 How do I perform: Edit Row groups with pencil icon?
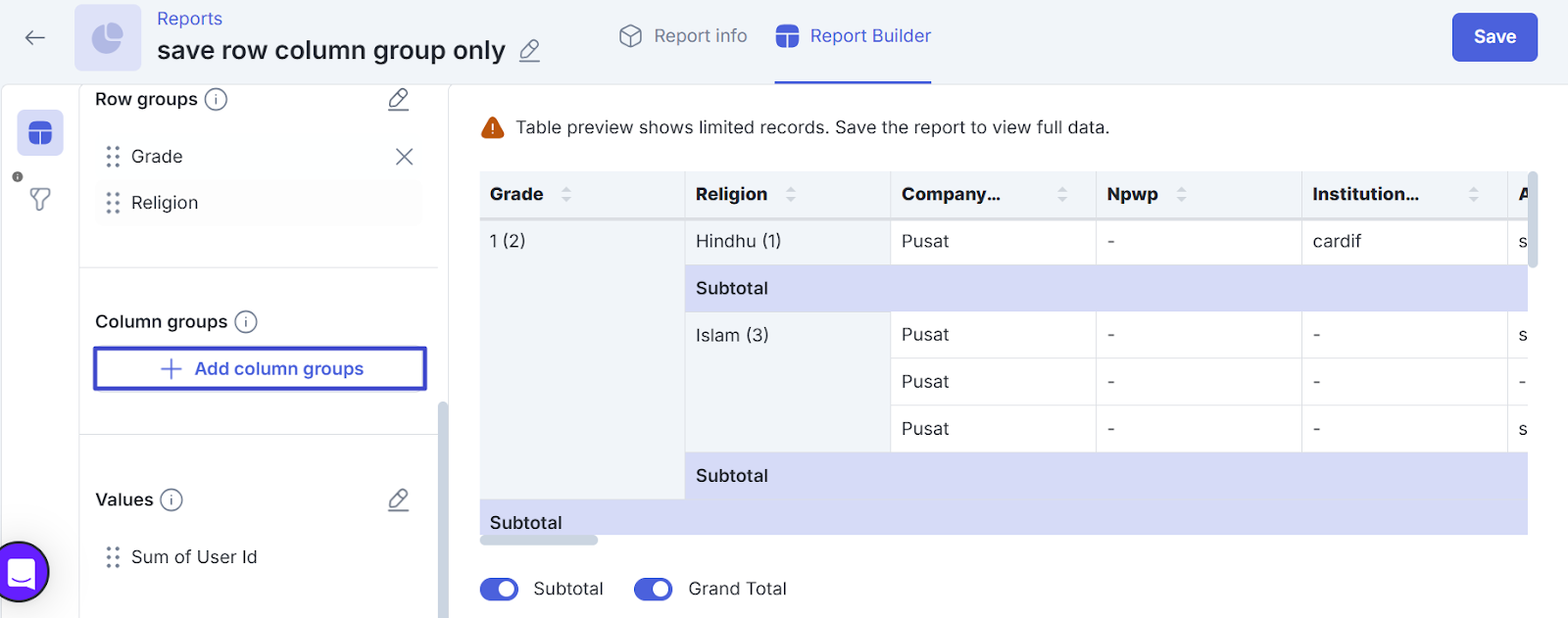[x=398, y=99]
